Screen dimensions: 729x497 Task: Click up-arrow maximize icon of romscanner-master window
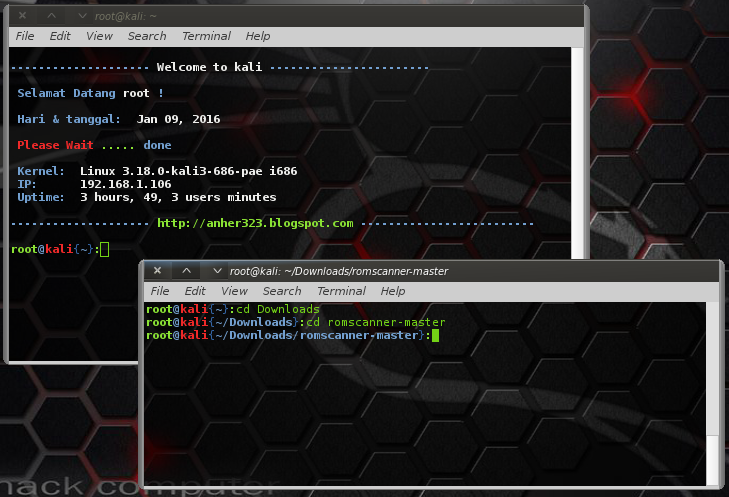coord(186,271)
